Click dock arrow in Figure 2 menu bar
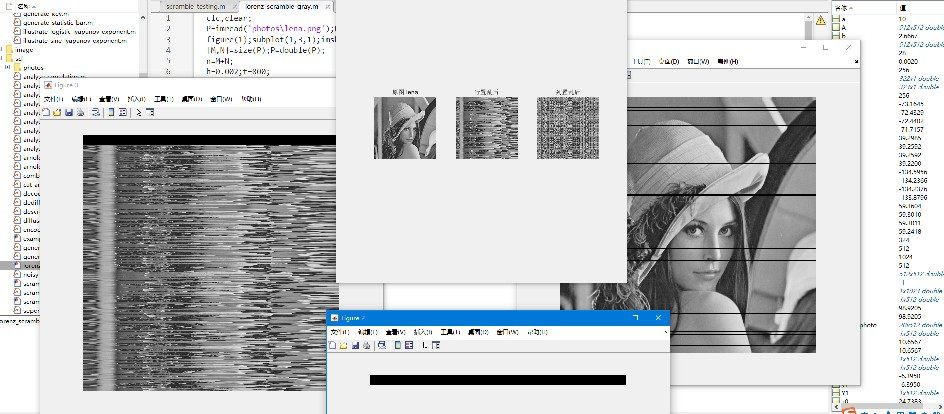The width and height of the screenshot is (944, 414). coord(665,332)
